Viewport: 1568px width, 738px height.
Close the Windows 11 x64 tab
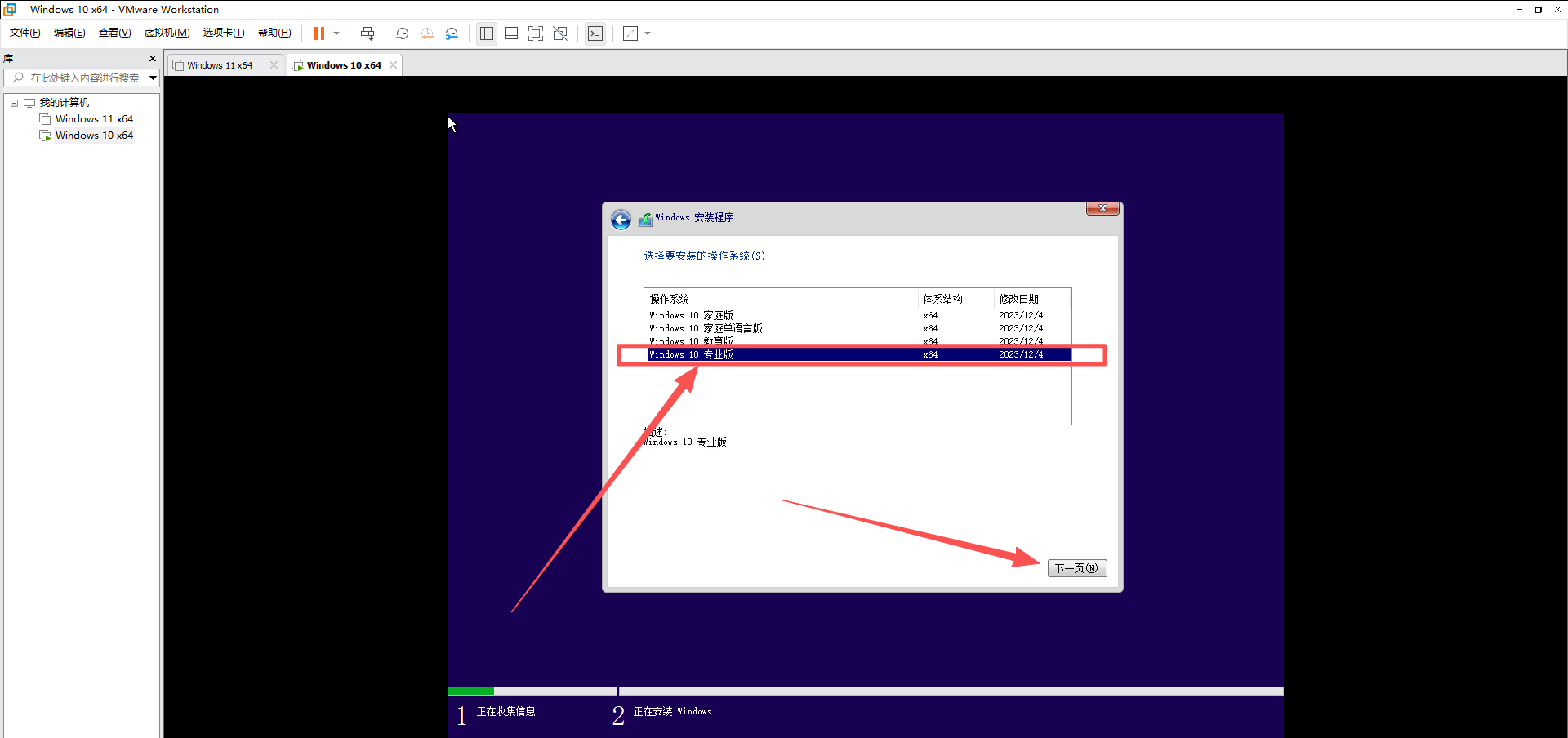[274, 65]
